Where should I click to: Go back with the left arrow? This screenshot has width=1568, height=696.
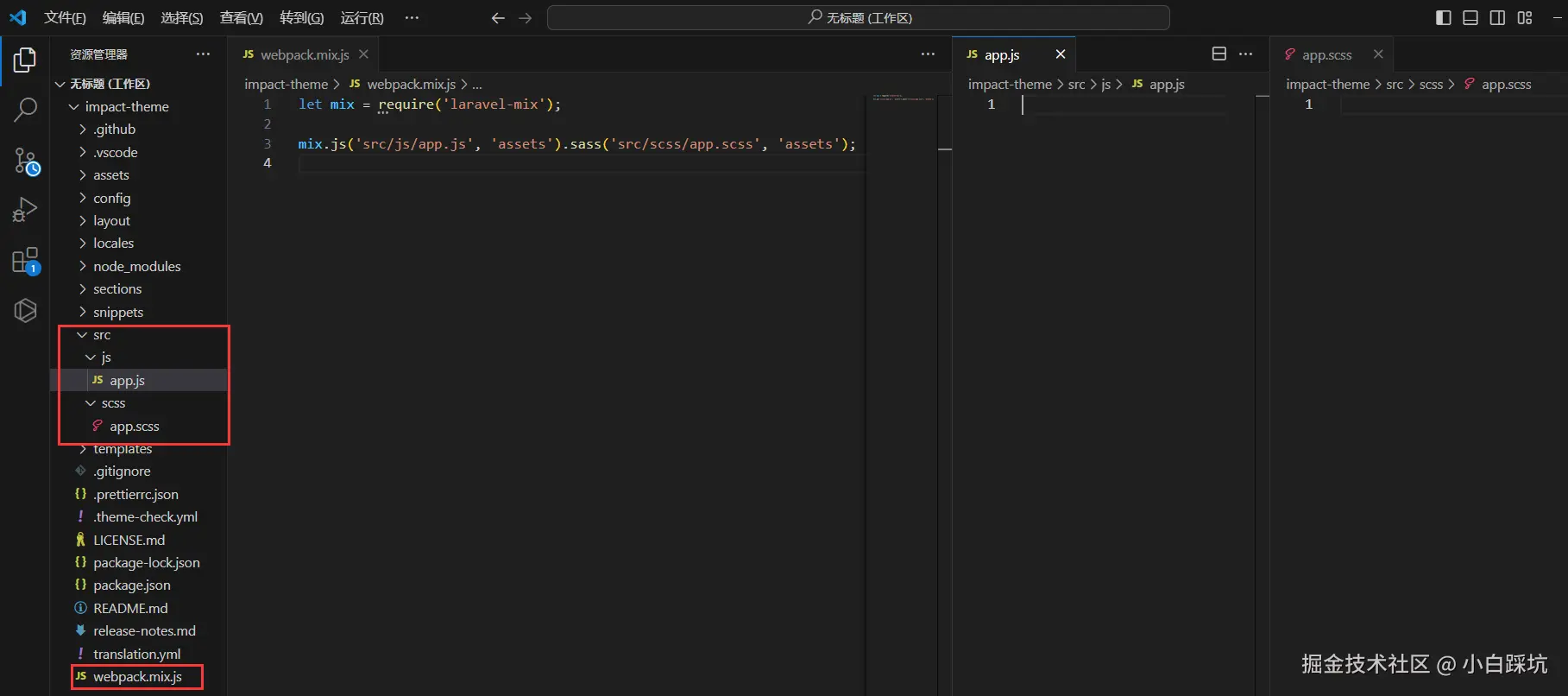pyautogui.click(x=498, y=18)
